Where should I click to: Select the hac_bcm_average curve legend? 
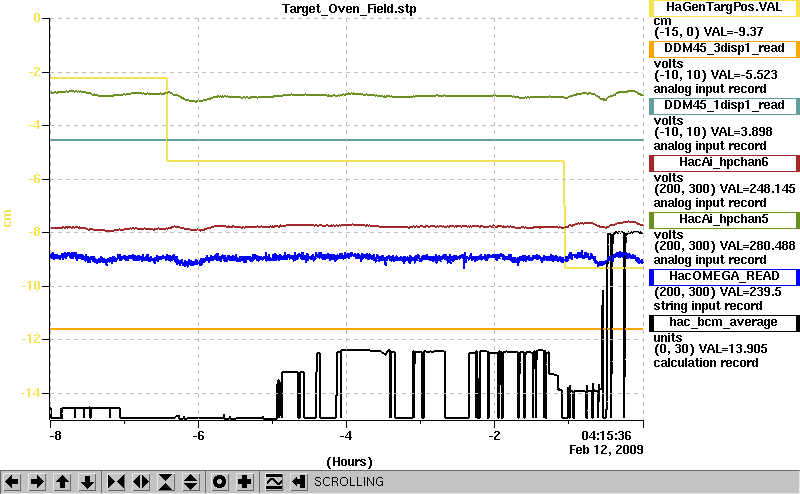pyautogui.click(x=724, y=323)
